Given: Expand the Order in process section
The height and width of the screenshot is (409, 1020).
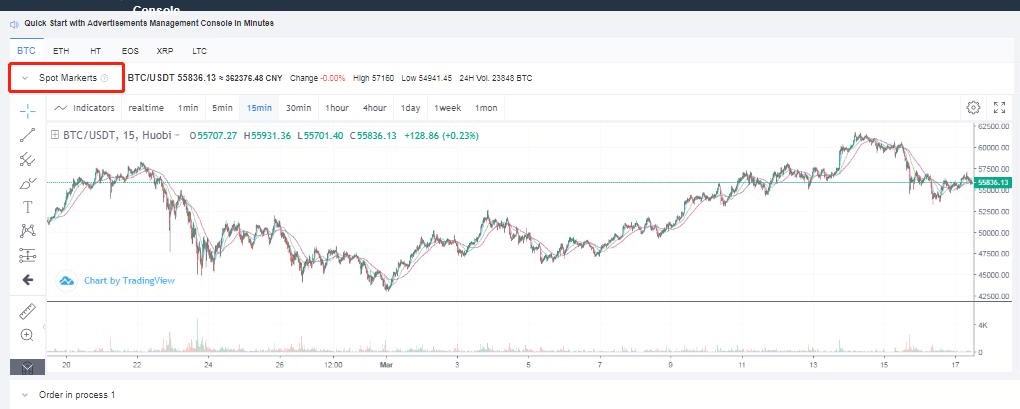Looking at the screenshot, I should pyautogui.click(x=25, y=395).
